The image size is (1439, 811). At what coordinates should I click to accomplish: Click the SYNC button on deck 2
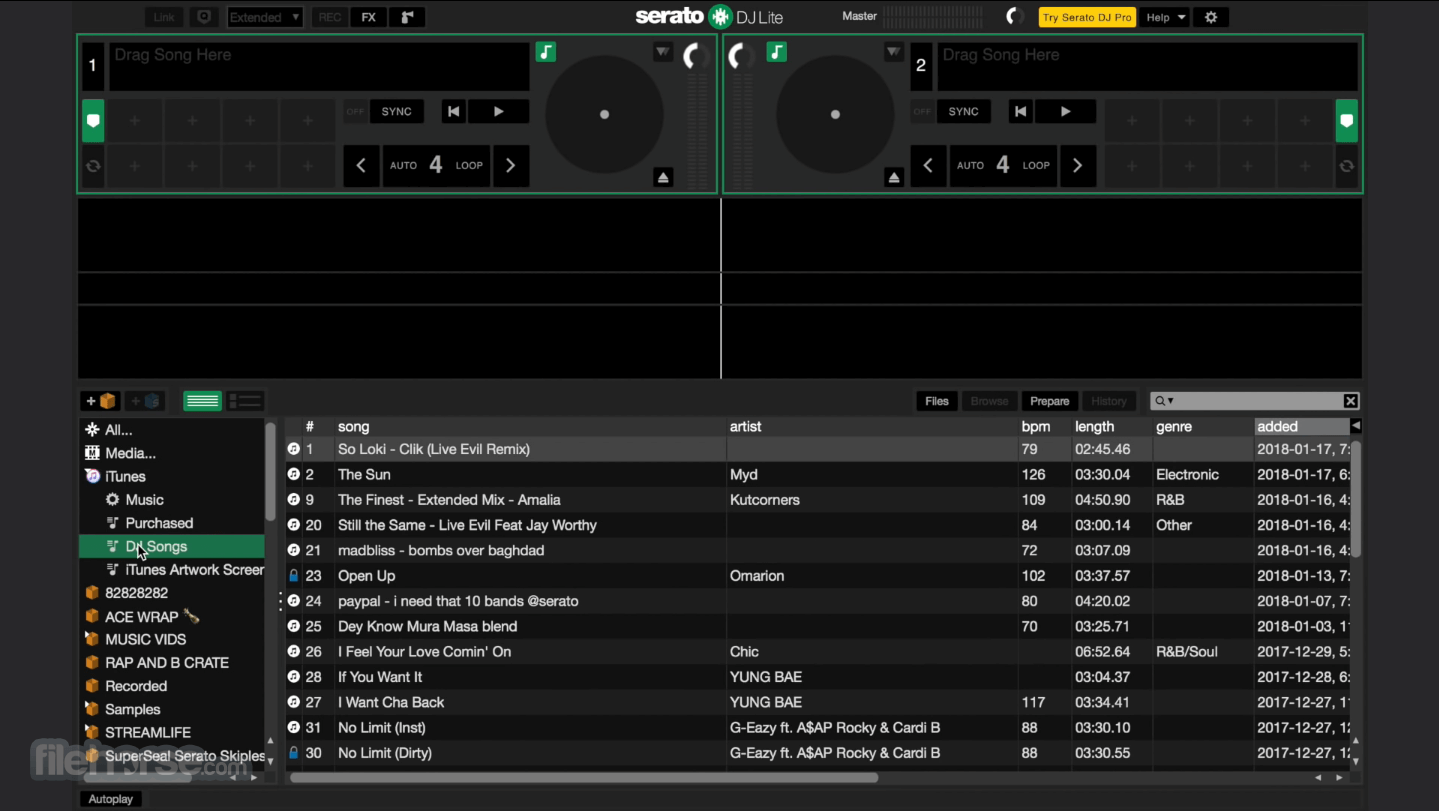click(x=964, y=111)
